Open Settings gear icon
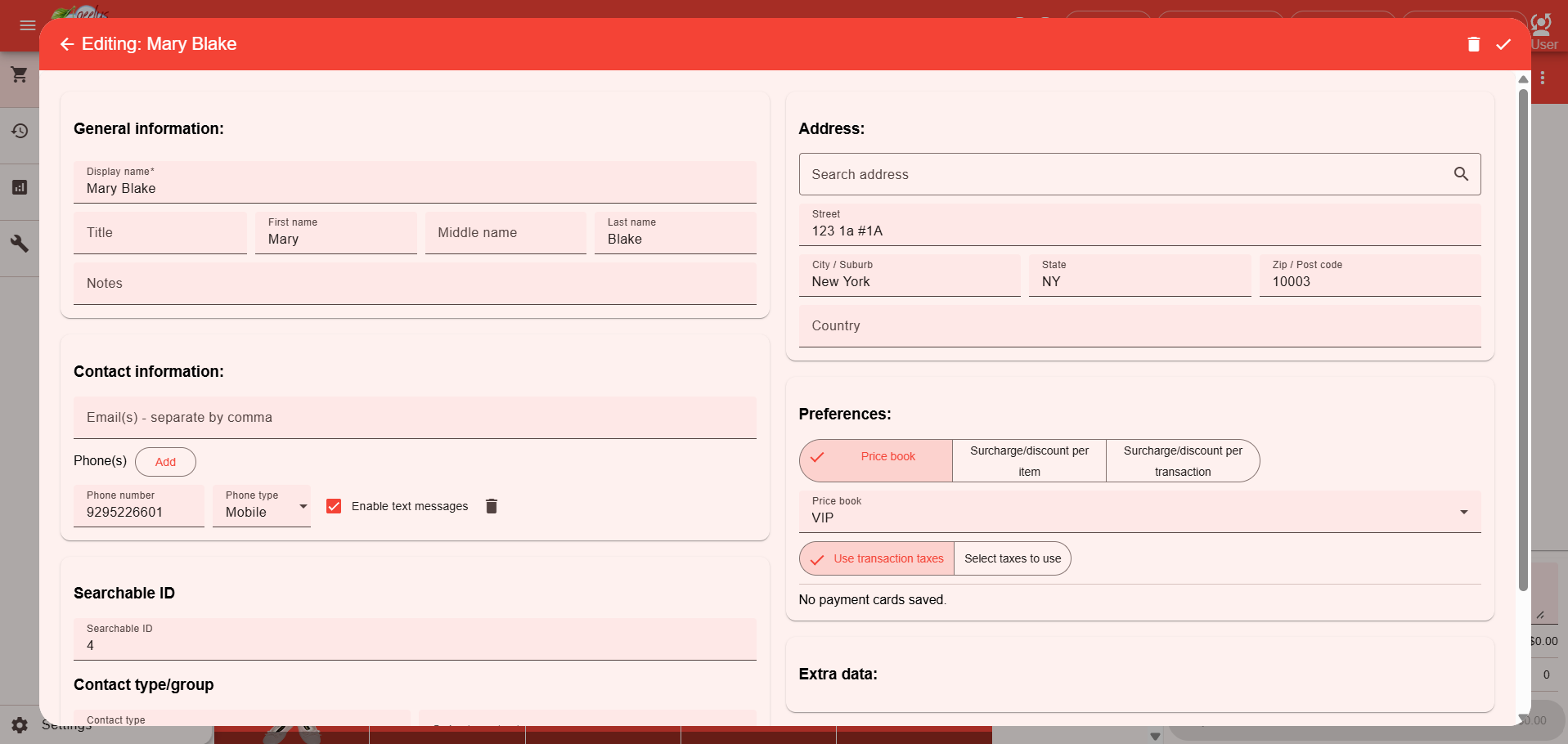 (20, 725)
